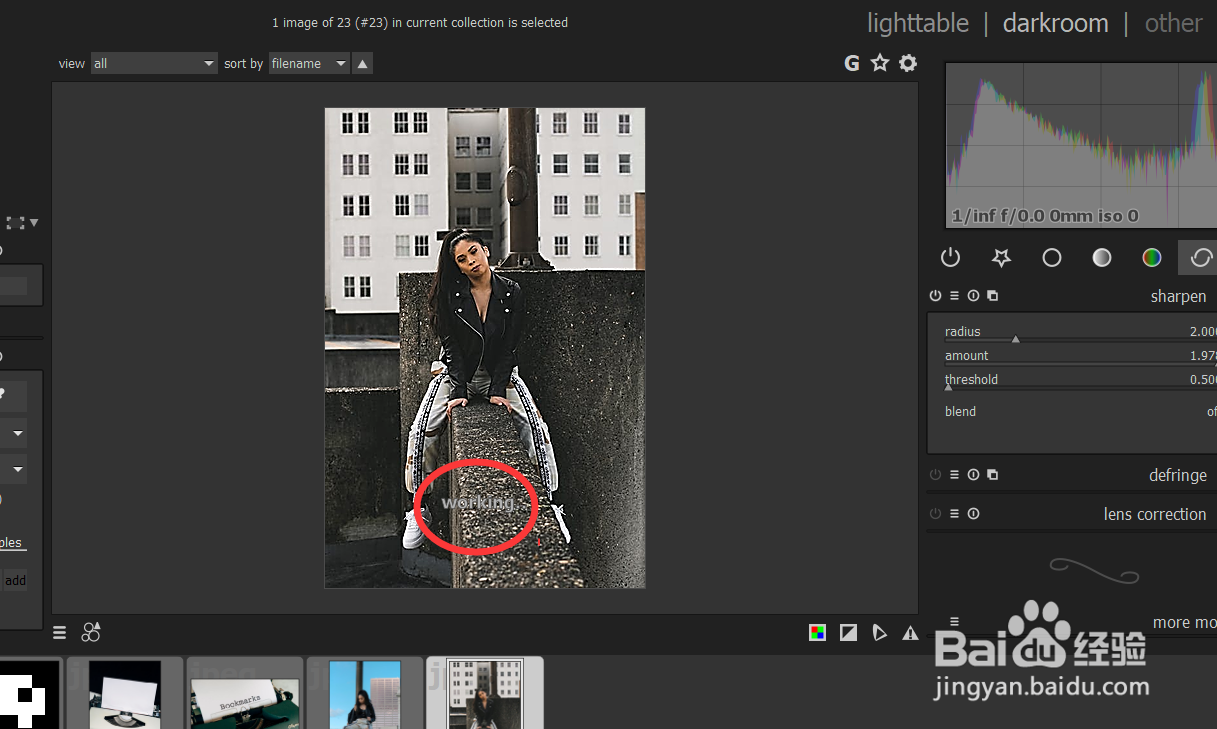Click the add button in left panel
Screen dimensions: 1217x729
[16, 580]
